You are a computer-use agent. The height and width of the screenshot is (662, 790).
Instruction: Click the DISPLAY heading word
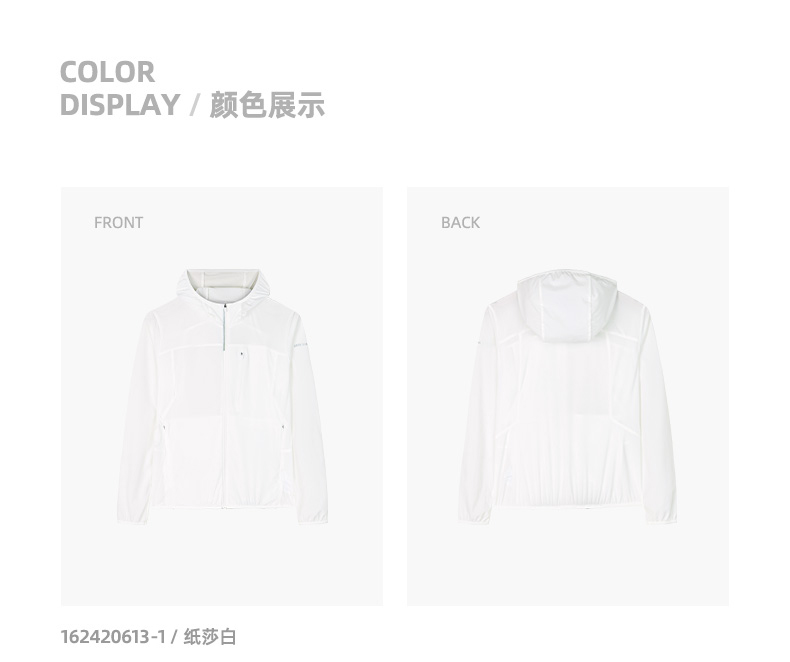[120, 105]
